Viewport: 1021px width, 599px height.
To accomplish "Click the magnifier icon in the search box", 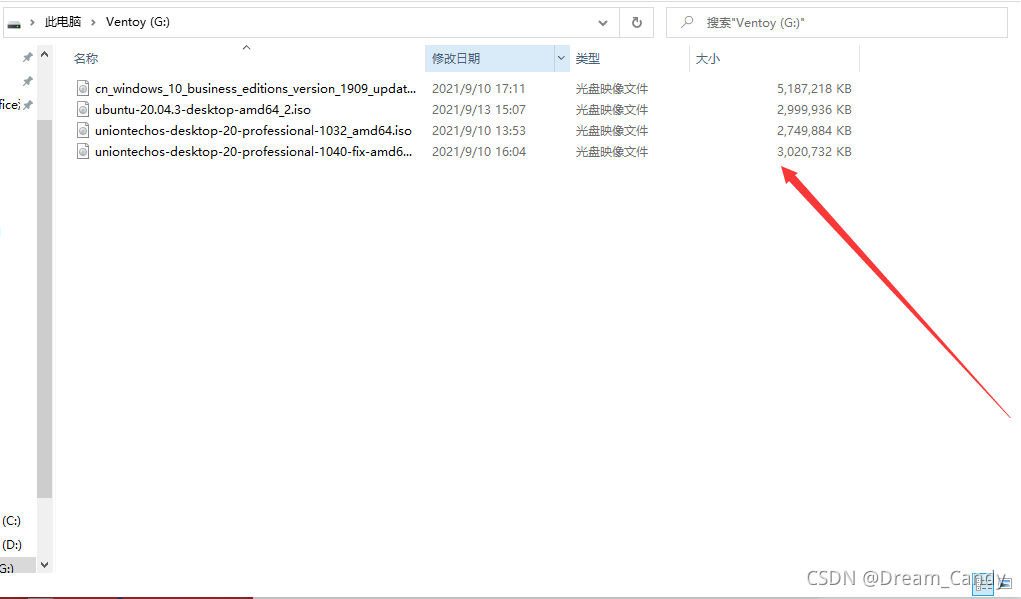I will (x=688, y=22).
